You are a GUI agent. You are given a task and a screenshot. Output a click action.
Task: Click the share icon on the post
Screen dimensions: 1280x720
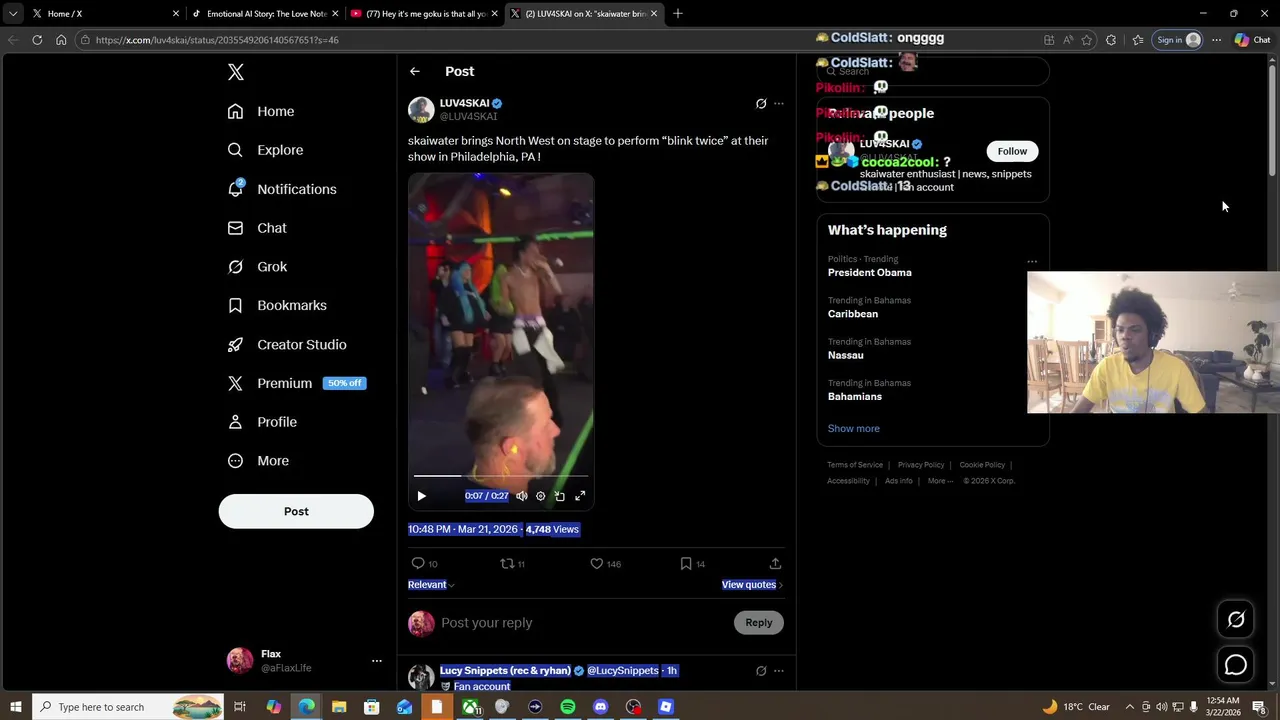(775, 564)
